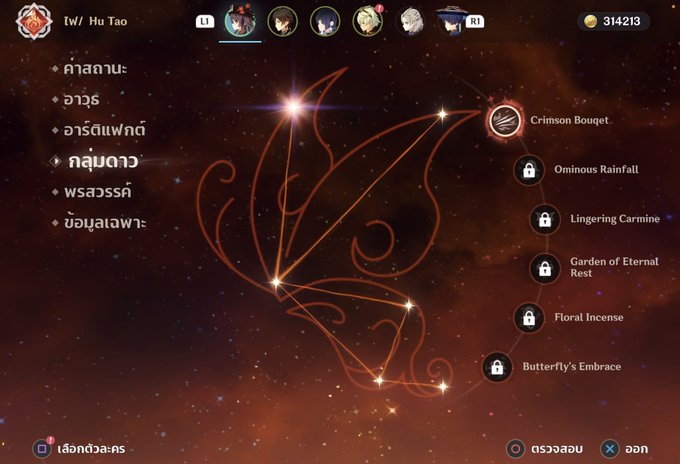Select the blonde character portrait with alert
The width and height of the screenshot is (680, 464).
coord(367,21)
